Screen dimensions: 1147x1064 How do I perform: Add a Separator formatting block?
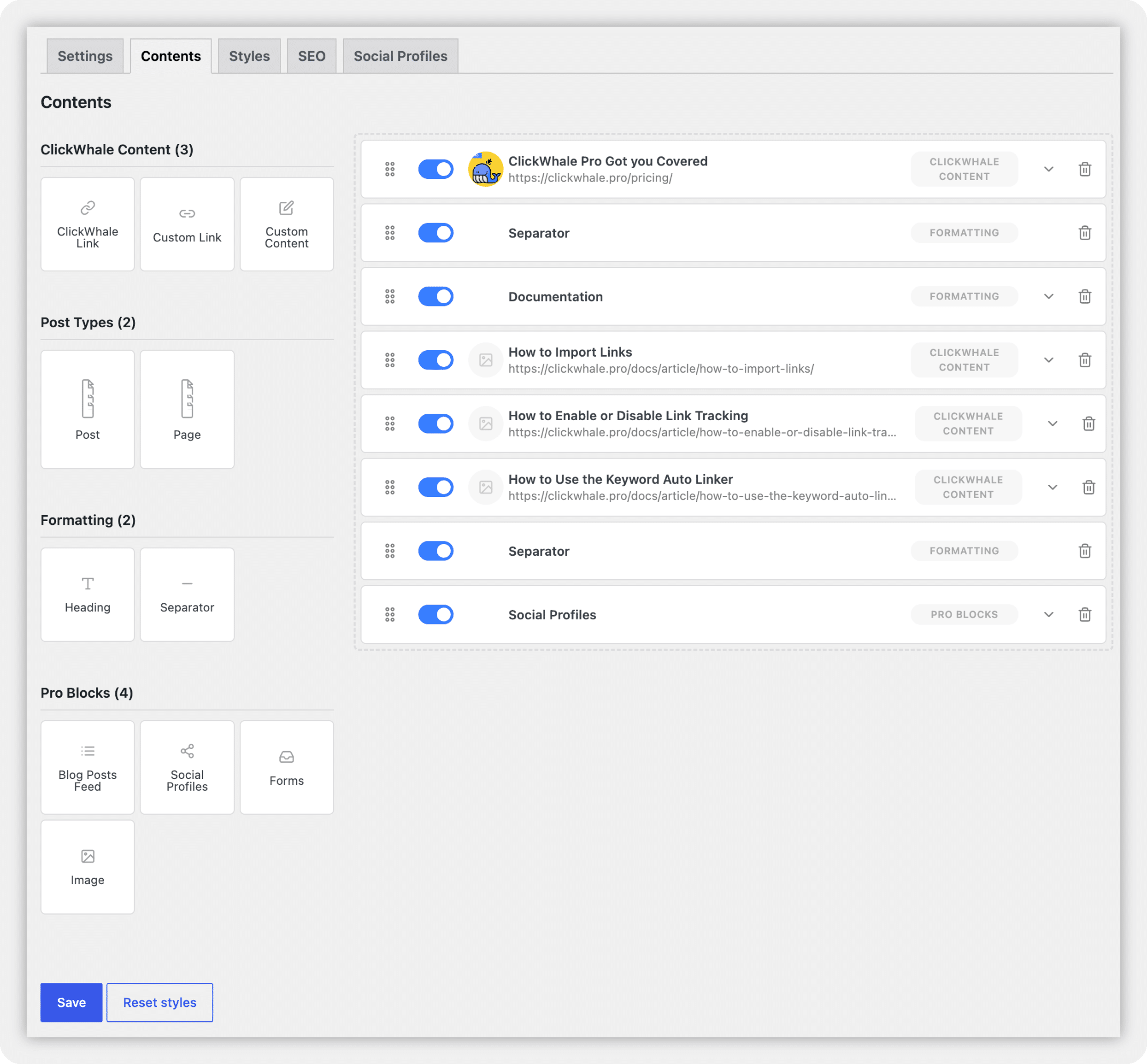tap(187, 594)
